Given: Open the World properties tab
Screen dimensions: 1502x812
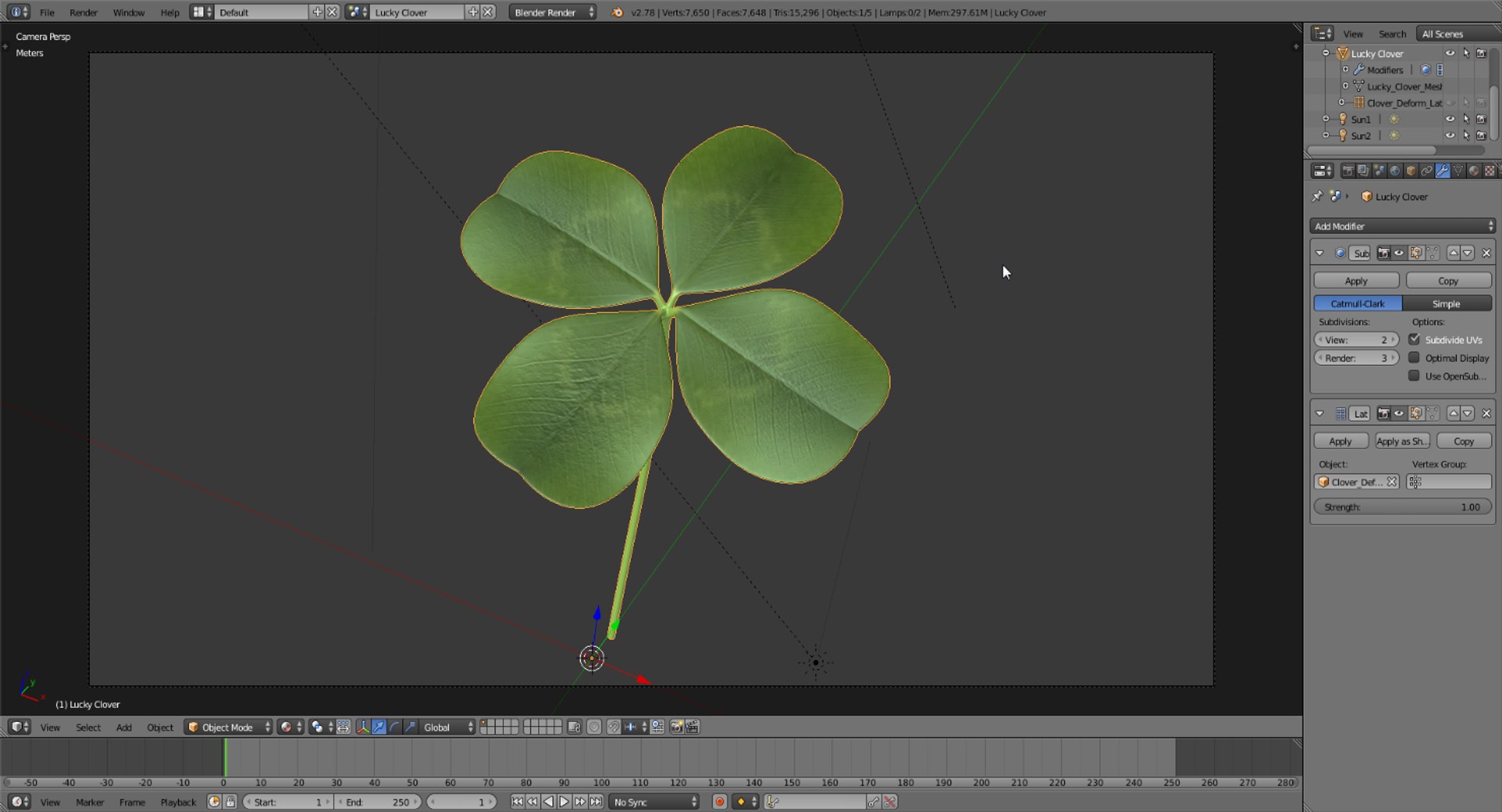Looking at the screenshot, I should (x=1395, y=171).
